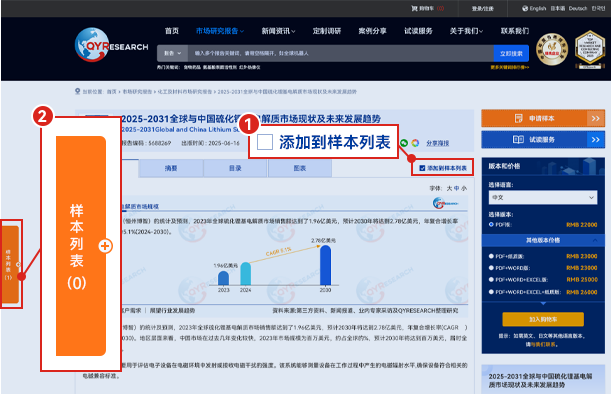Click the location pin icon in breadcrumb

click(78, 91)
